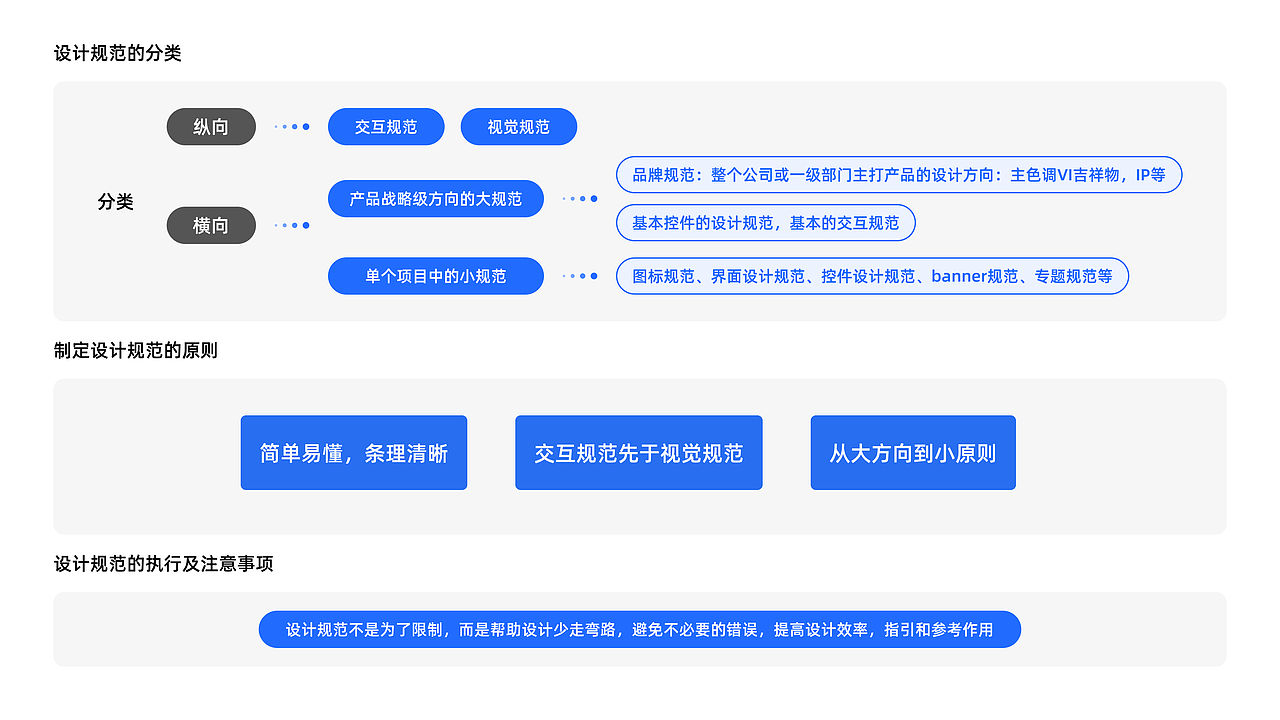Click the 交互规范先于视觉规范 blue box

pos(639,452)
